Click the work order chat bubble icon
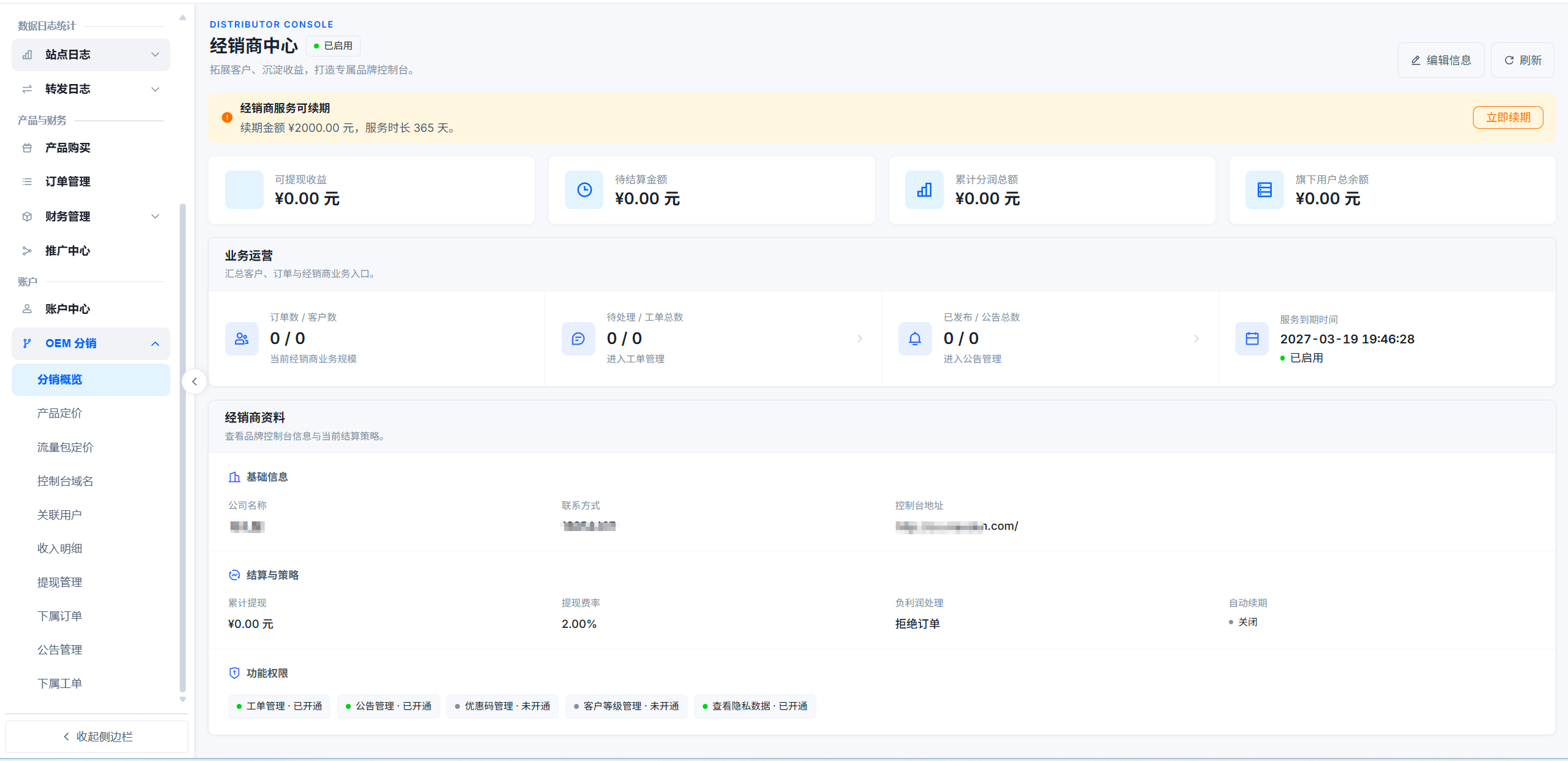The height and width of the screenshot is (761, 1568). [578, 338]
